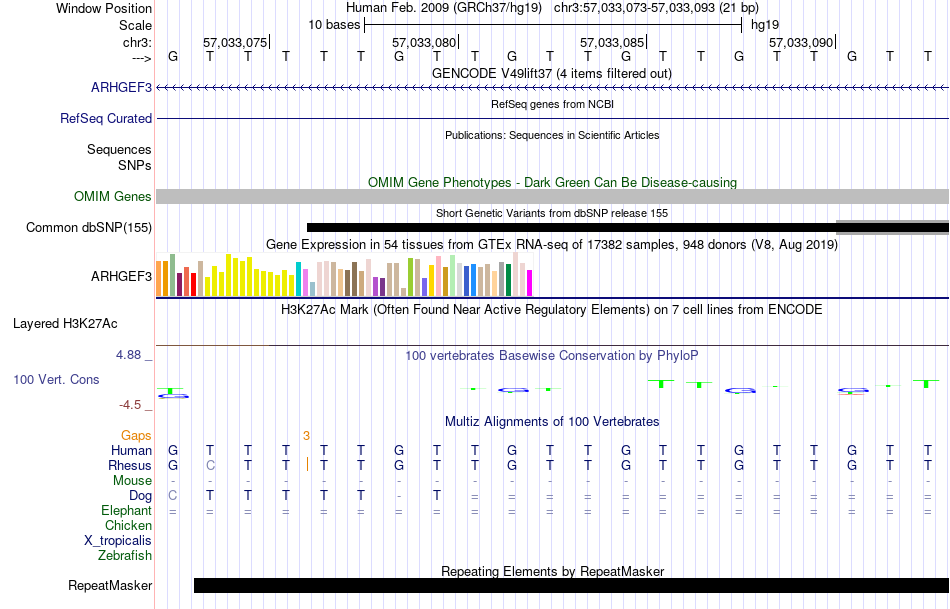
Task: Click the H3K27Ac Mark ENCODE title
Action: click(552, 310)
